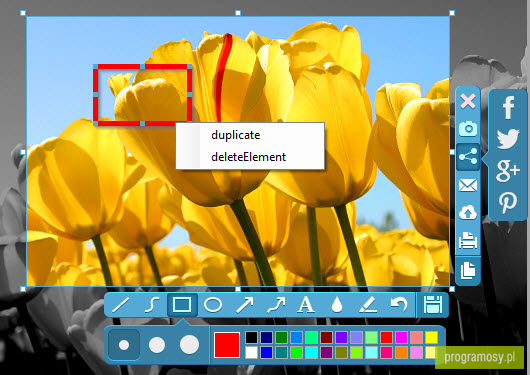Share on Twitter
The image size is (530, 375).
pyautogui.click(x=508, y=138)
